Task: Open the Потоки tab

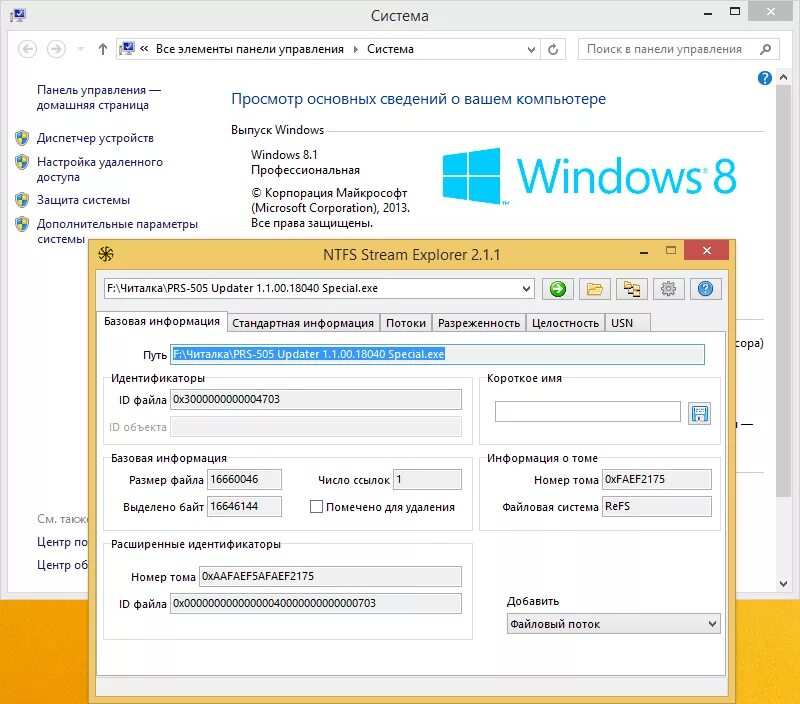Action: click(406, 323)
